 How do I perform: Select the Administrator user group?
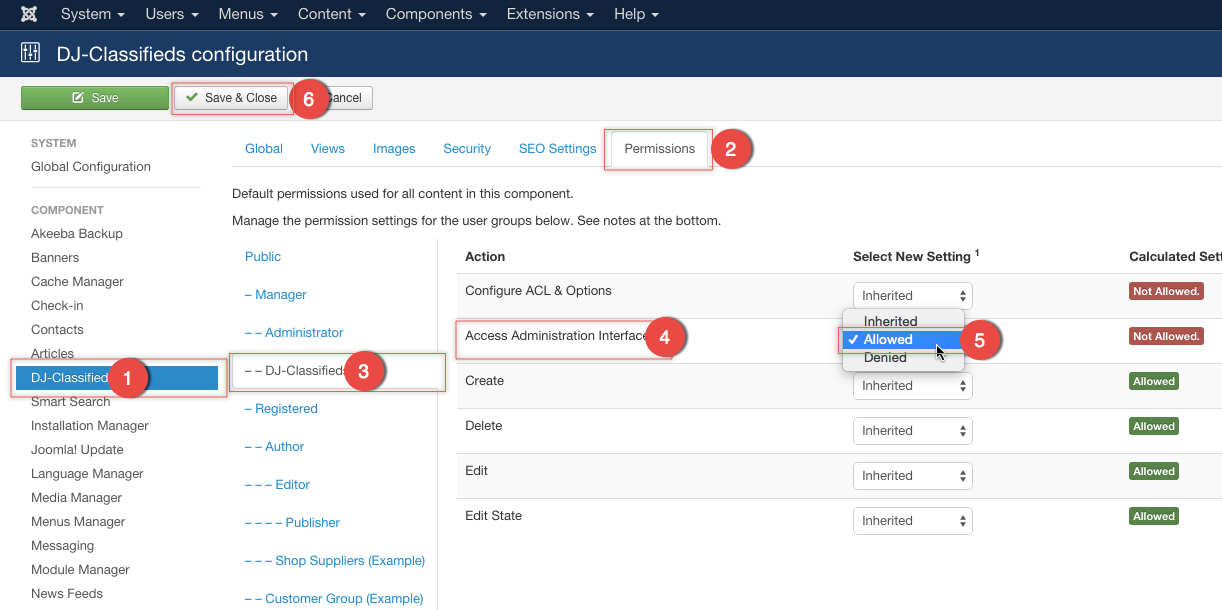pos(294,333)
